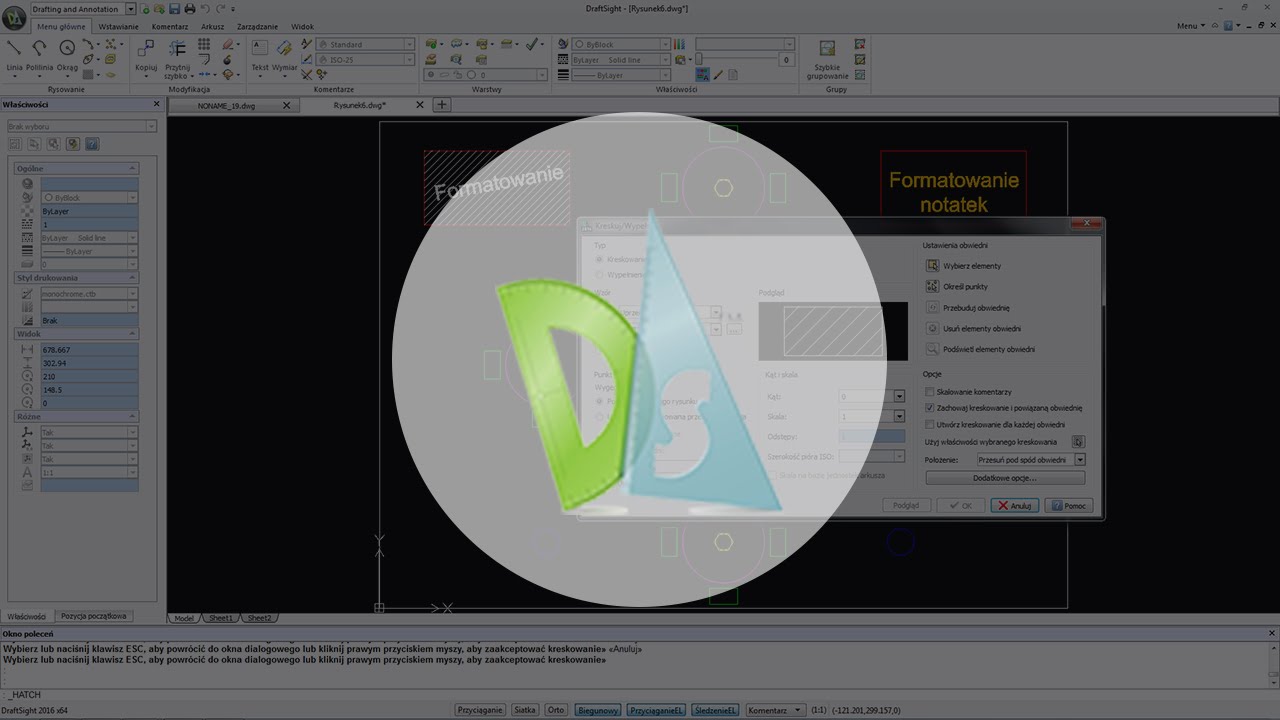This screenshot has height=720, width=1280.
Task: Activate the Kopiuj copy tool
Action: click(x=146, y=55)
